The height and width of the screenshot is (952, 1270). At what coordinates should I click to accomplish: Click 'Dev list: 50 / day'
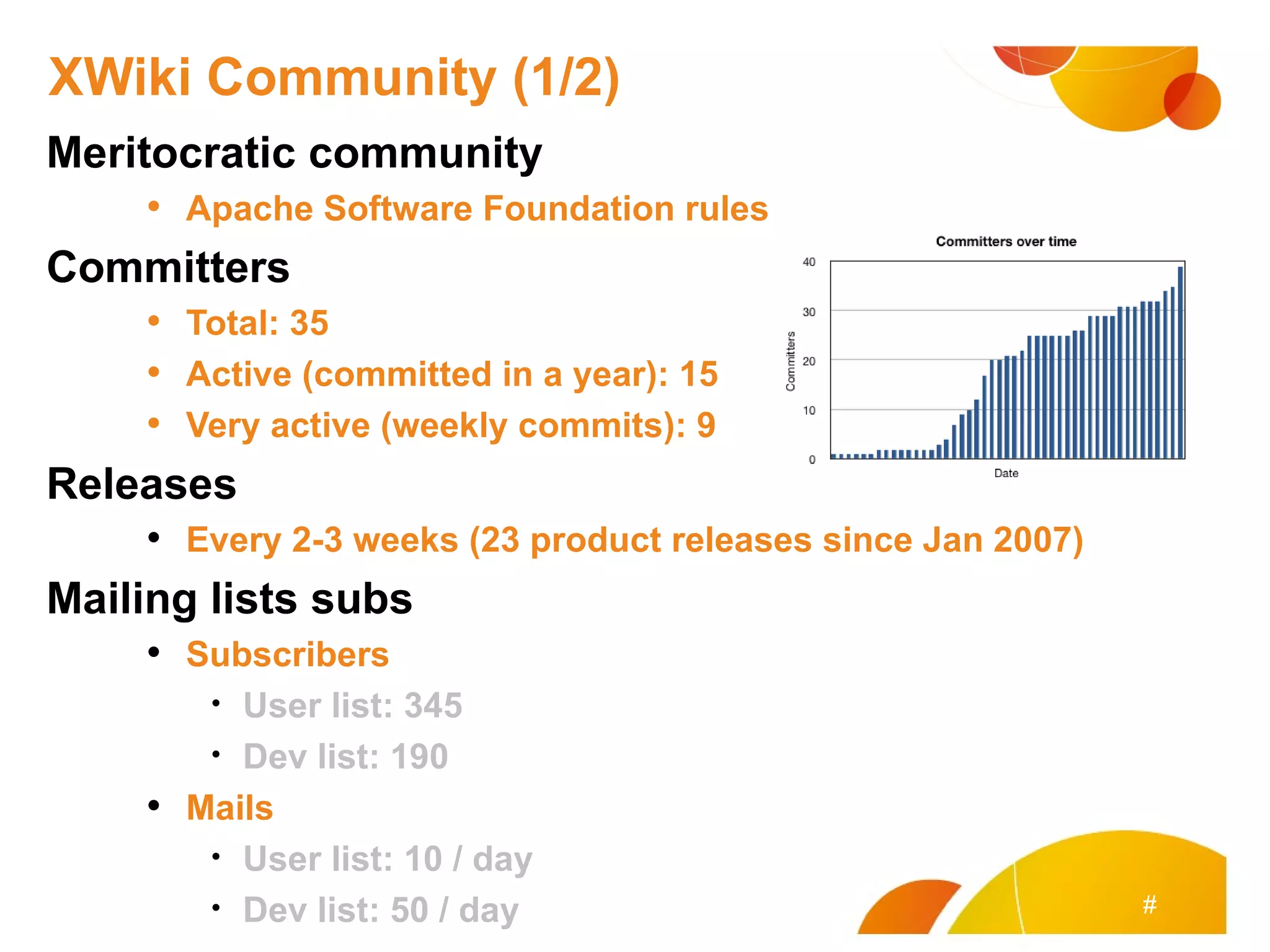(x=381, y=911)
